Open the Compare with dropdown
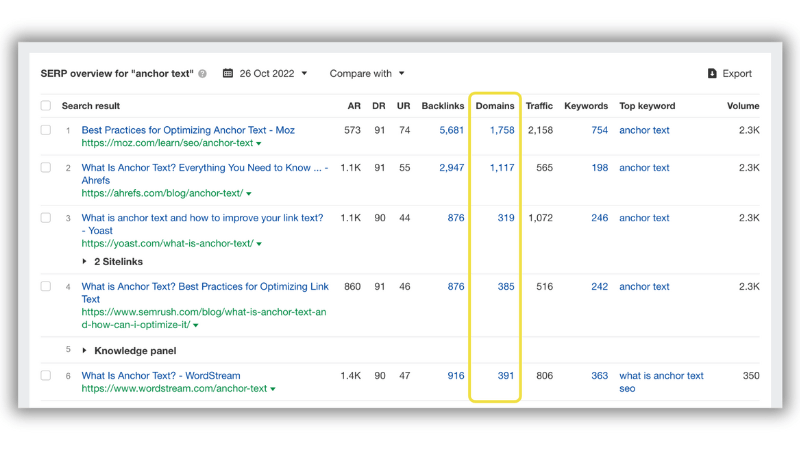 click(367, 73)
